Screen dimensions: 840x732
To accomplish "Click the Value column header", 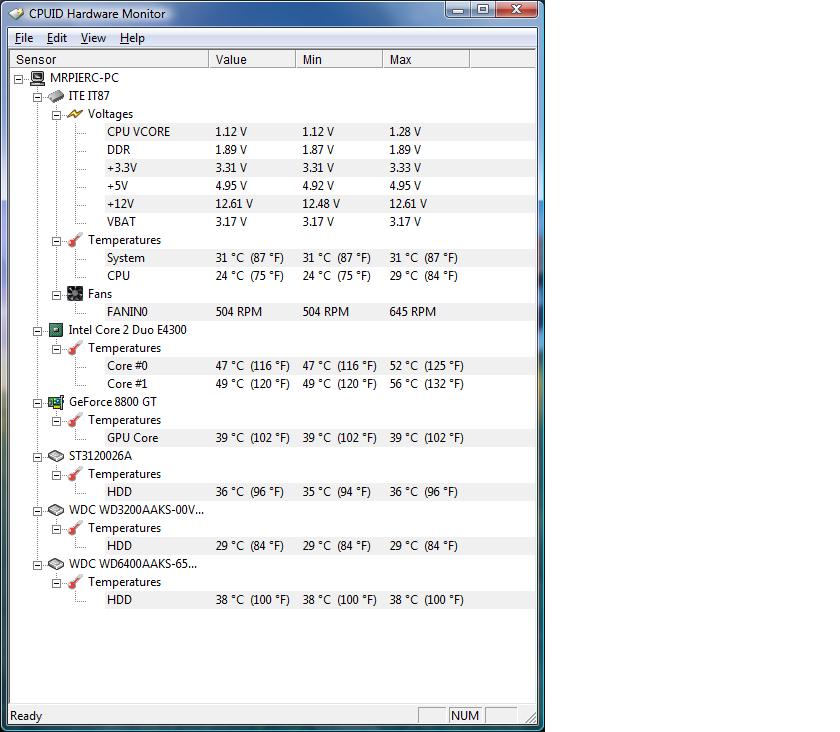I will coord(252,59).
